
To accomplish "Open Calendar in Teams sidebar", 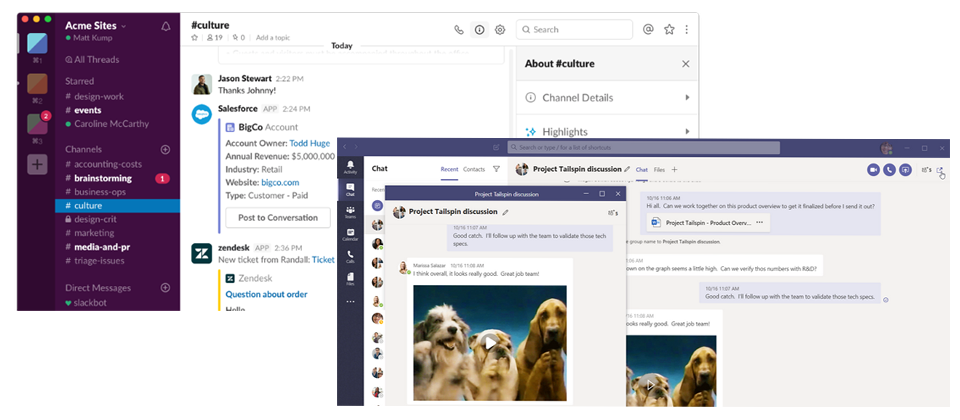I will click(350, 234).
